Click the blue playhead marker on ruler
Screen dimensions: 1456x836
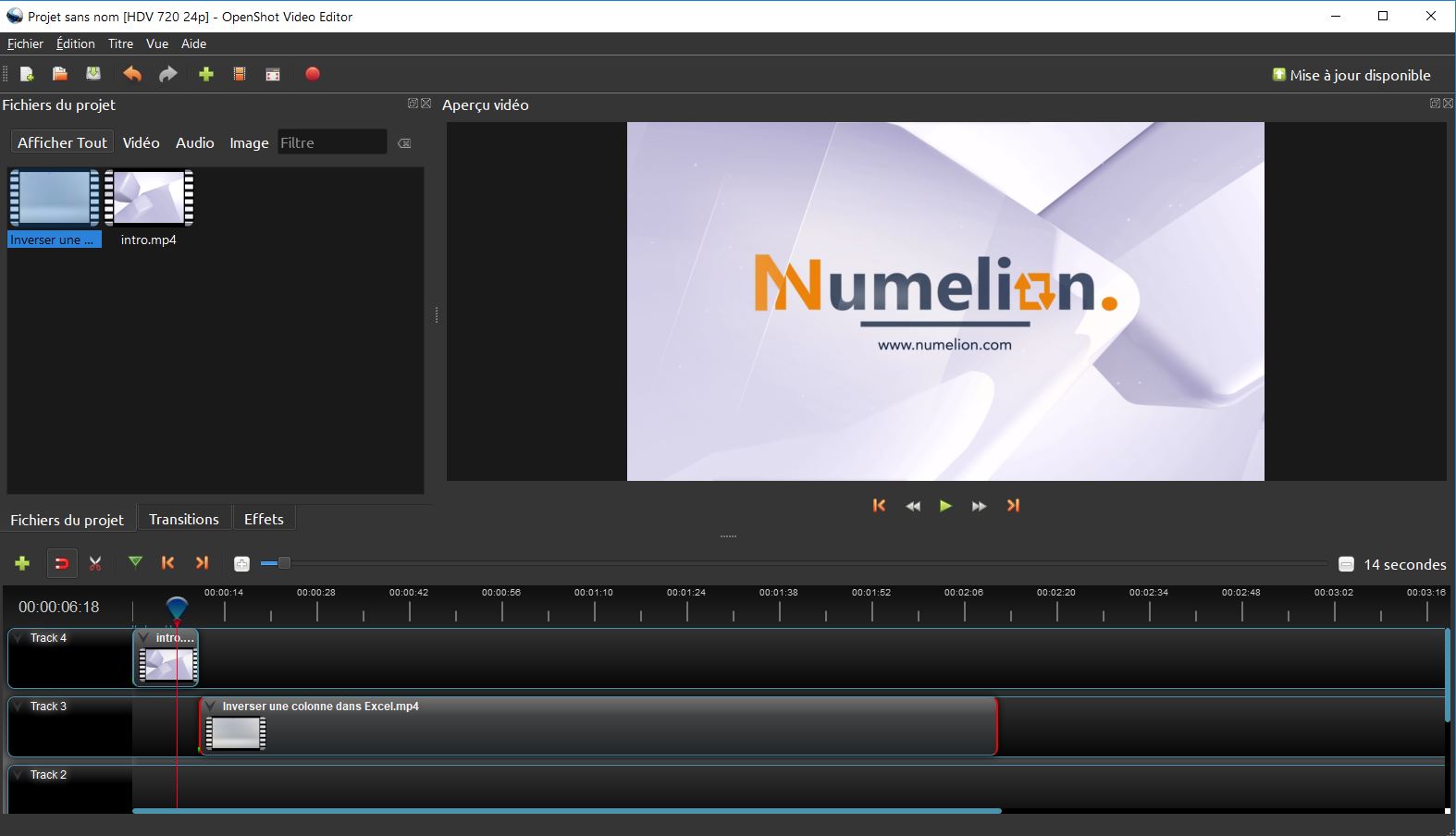[x=177, y=607]
